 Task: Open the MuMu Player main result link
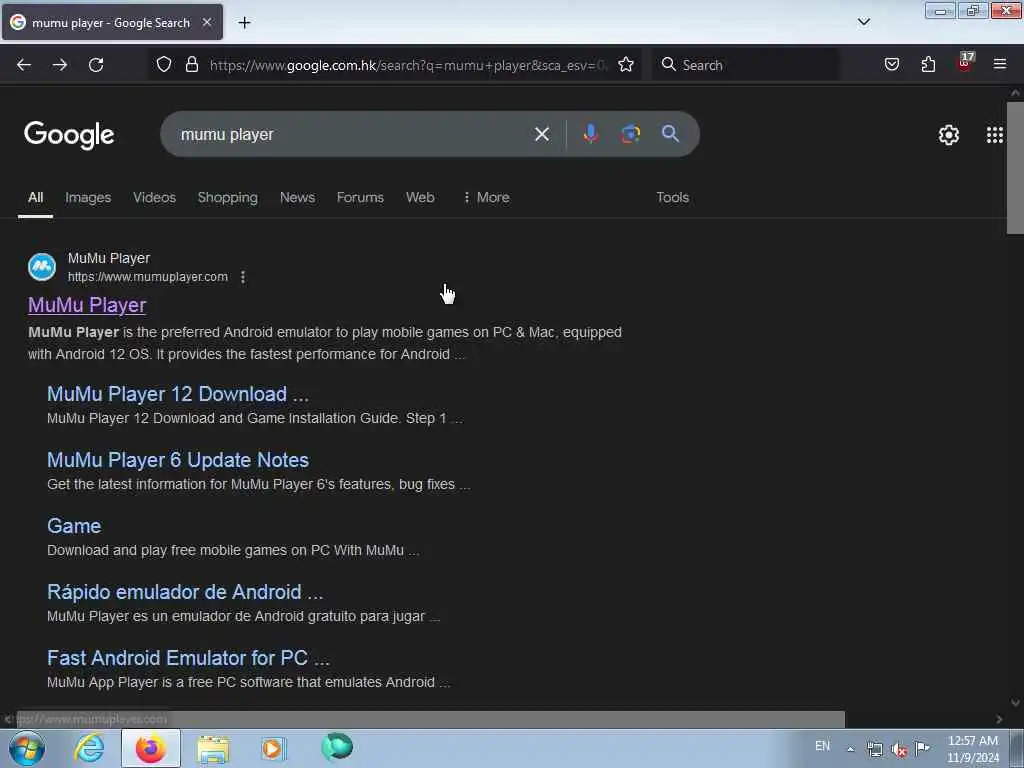pos(87,305)
